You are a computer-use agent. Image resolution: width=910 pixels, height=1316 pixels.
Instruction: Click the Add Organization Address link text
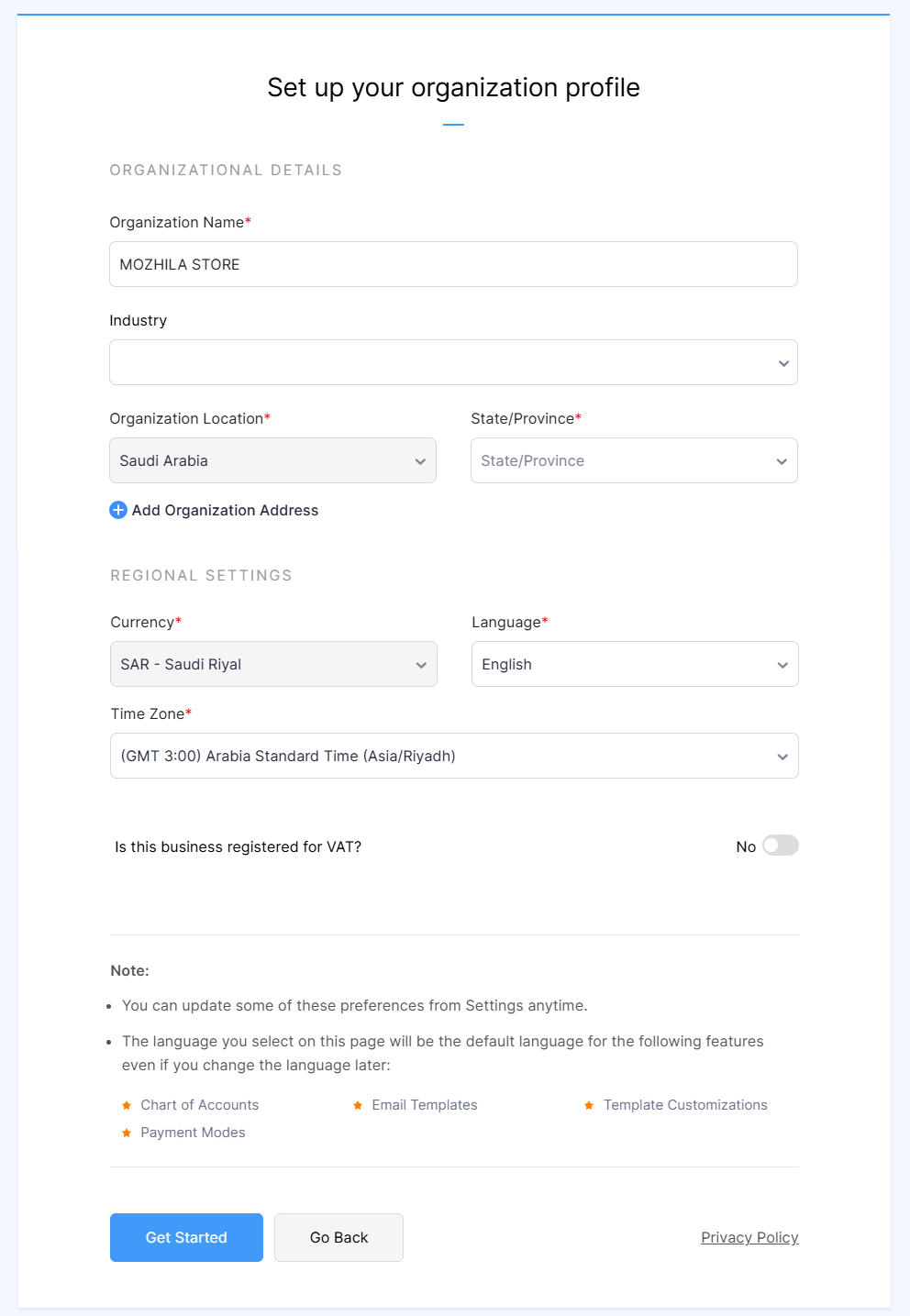pyautogui.click(x=225, y=510)
